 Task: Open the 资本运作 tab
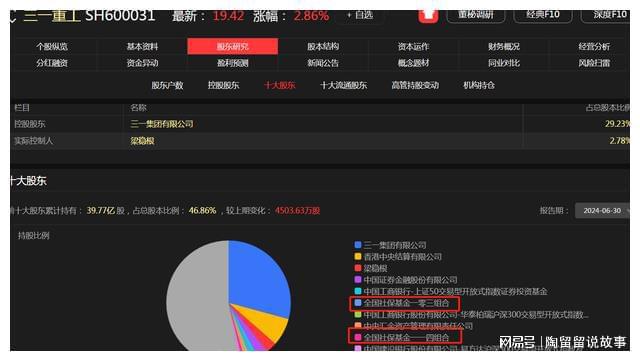(x=413, y=47)
